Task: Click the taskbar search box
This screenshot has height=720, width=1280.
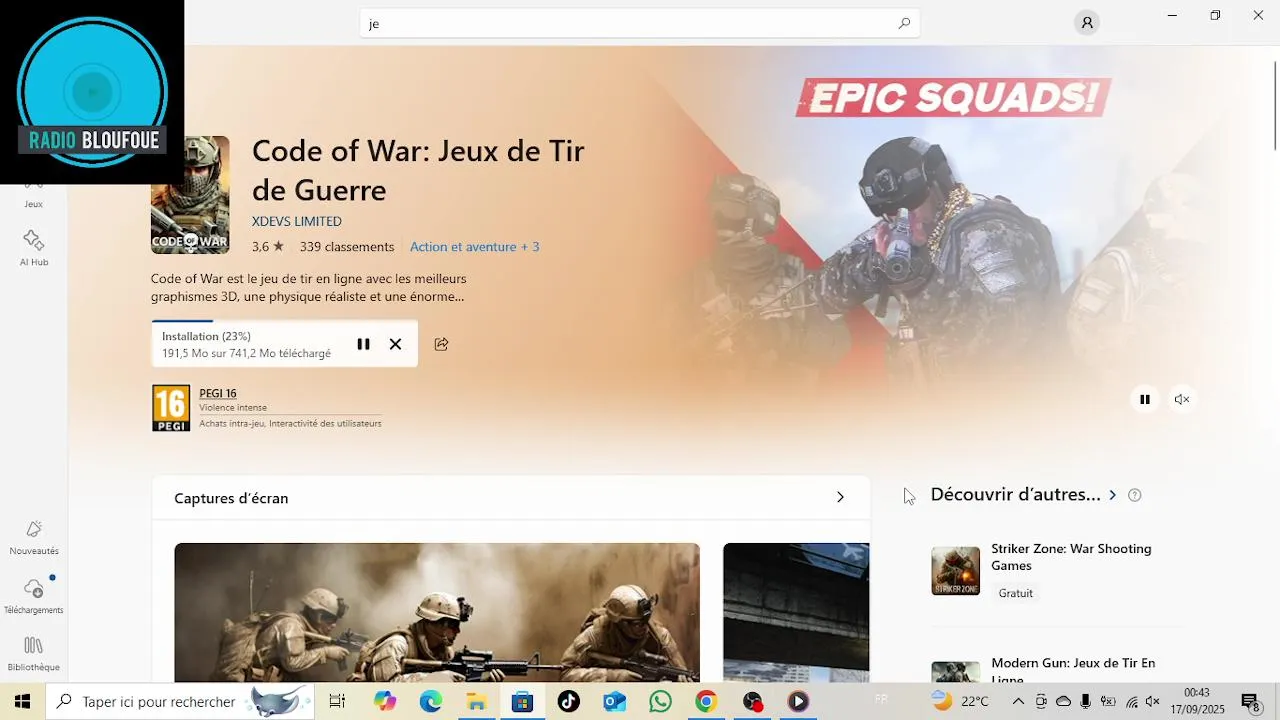Action: pyautogui.click(x=180, y=701)
